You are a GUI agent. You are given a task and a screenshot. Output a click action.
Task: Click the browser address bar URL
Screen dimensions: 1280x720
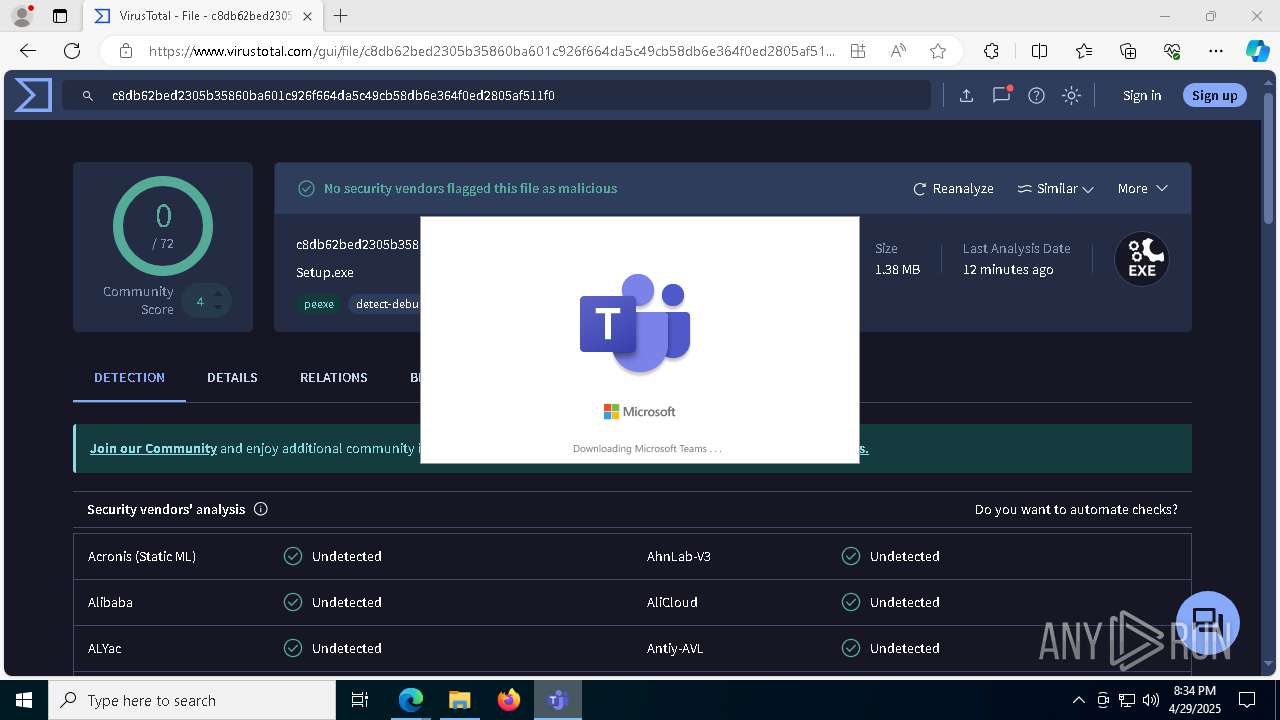pos(492,51)
